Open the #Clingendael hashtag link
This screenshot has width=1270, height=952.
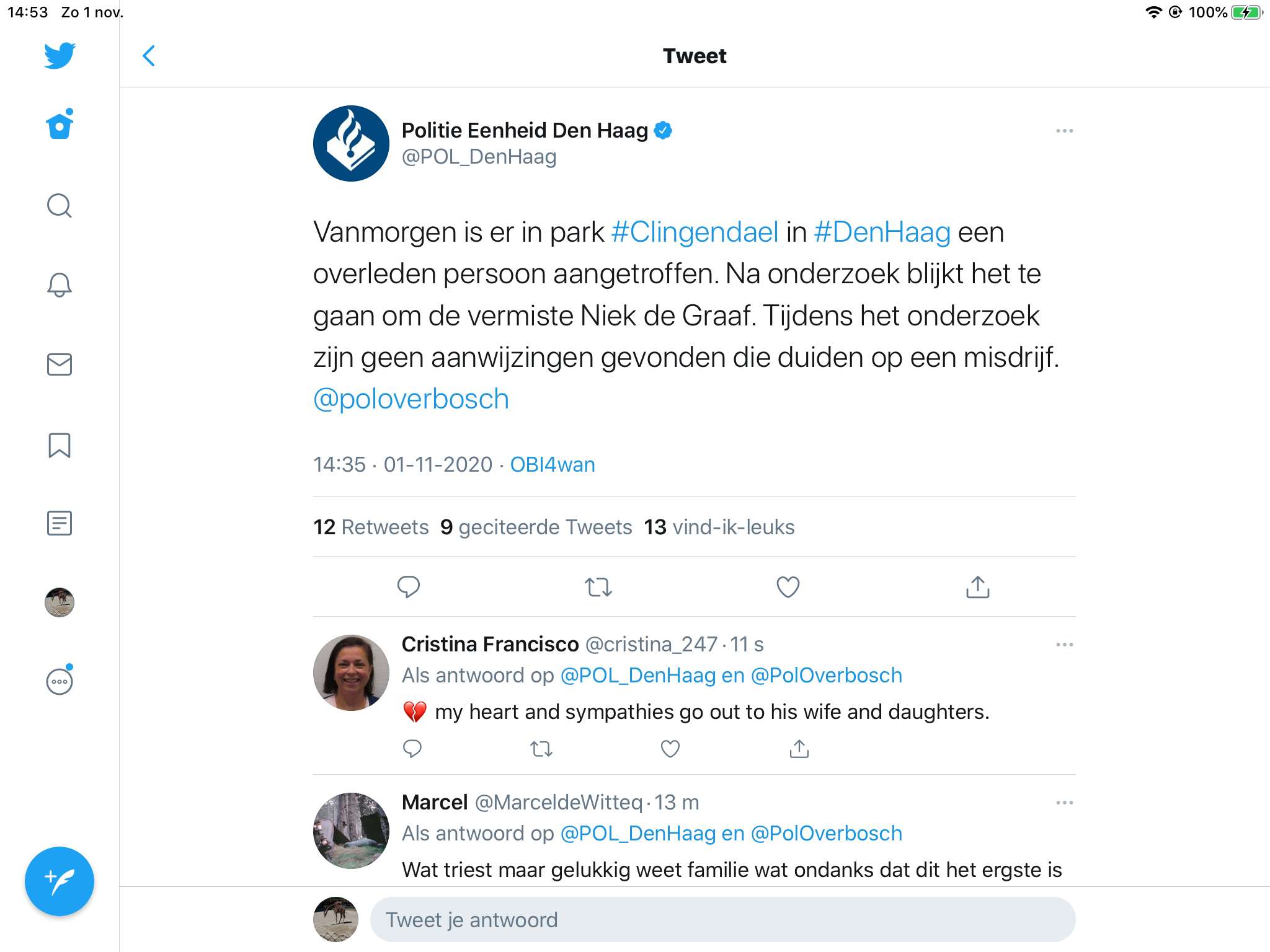[695, 232]
